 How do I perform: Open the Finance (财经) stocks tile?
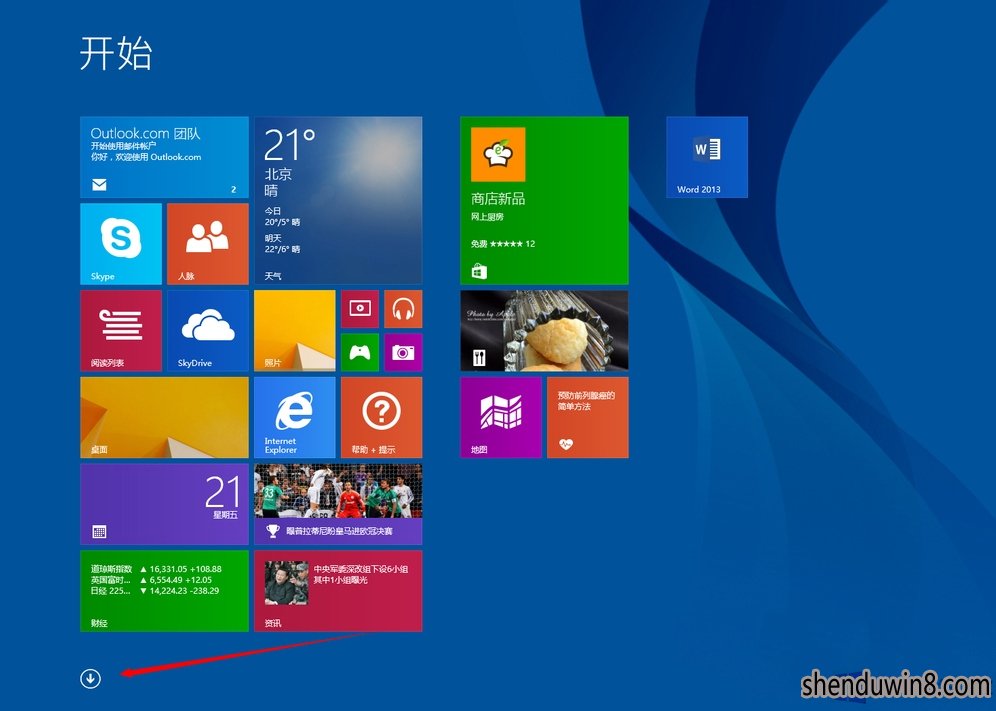point(164,591)
